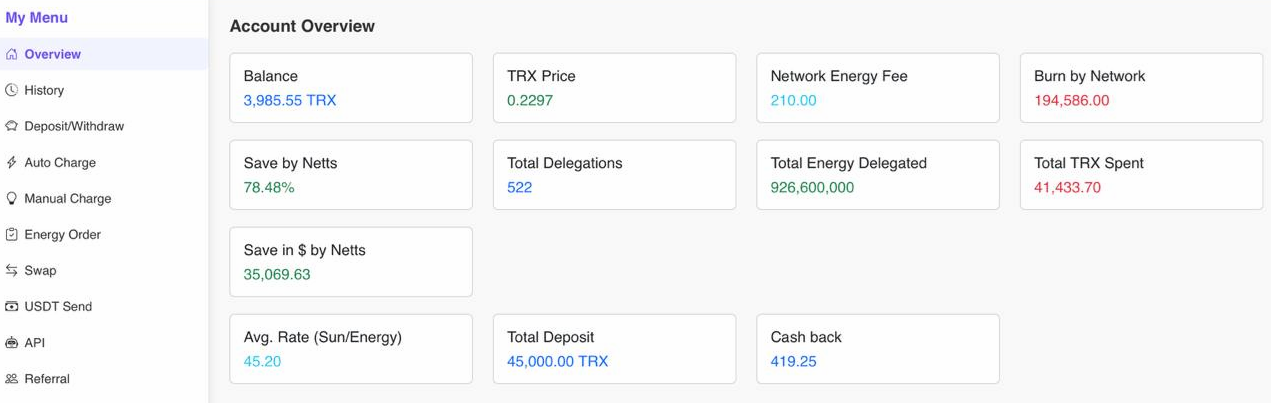The width and height of the screenshot is (1271, 403).
Task: Click the Save by Netts percentage
Action: click(269, 187)
